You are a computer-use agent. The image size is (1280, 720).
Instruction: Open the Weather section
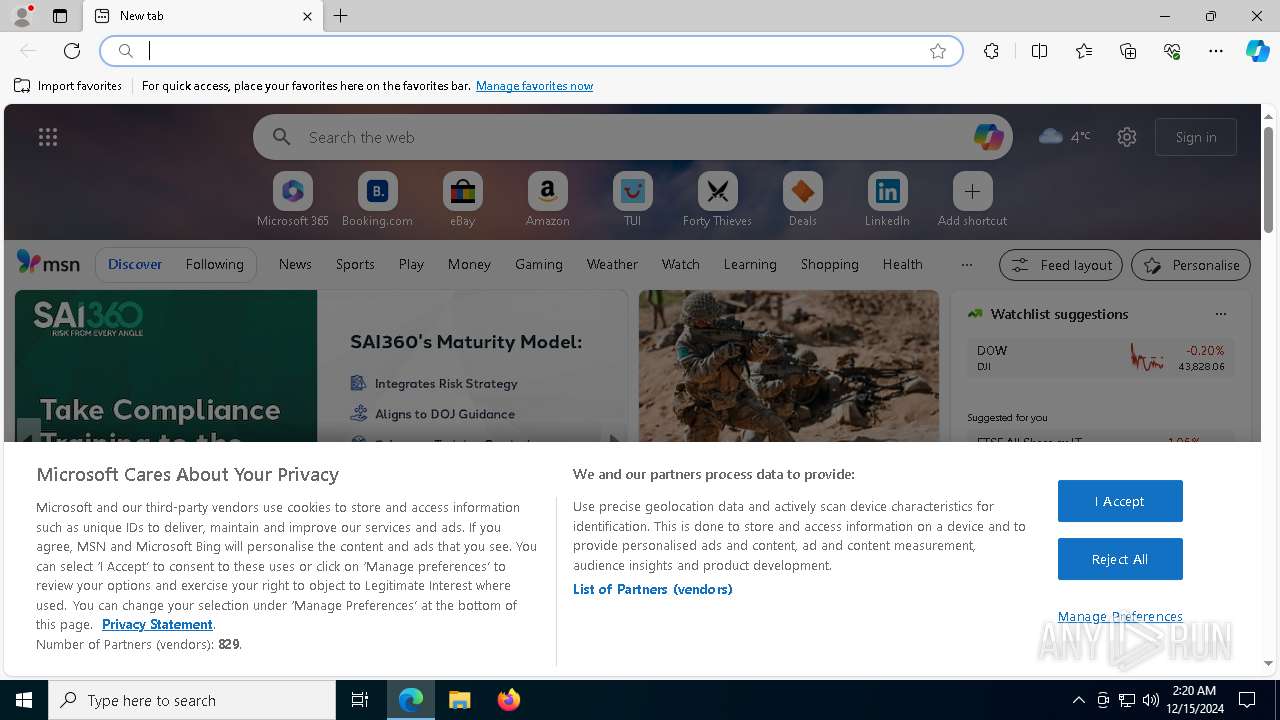click(x=612, y=264)
